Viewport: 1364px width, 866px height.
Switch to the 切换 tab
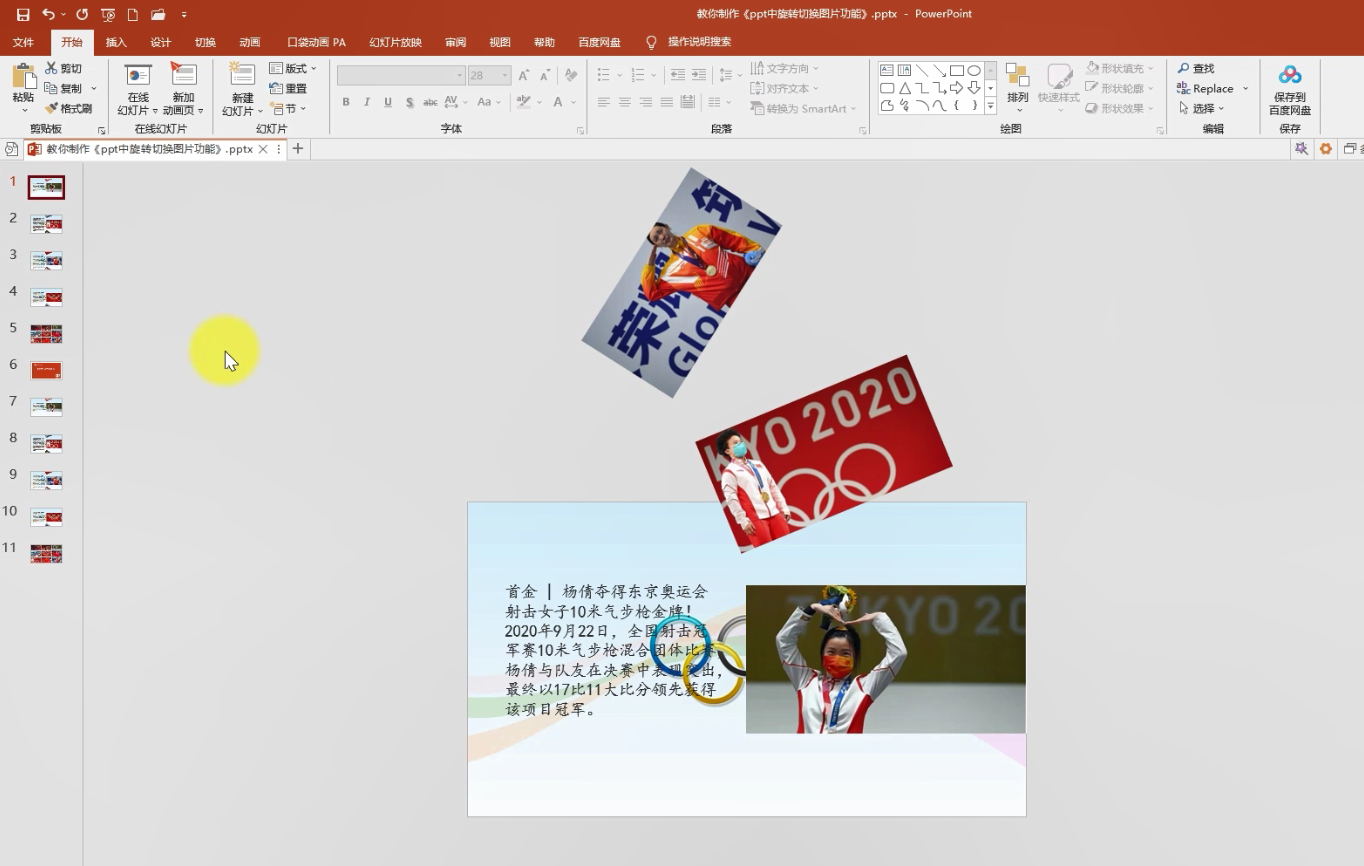205,42
